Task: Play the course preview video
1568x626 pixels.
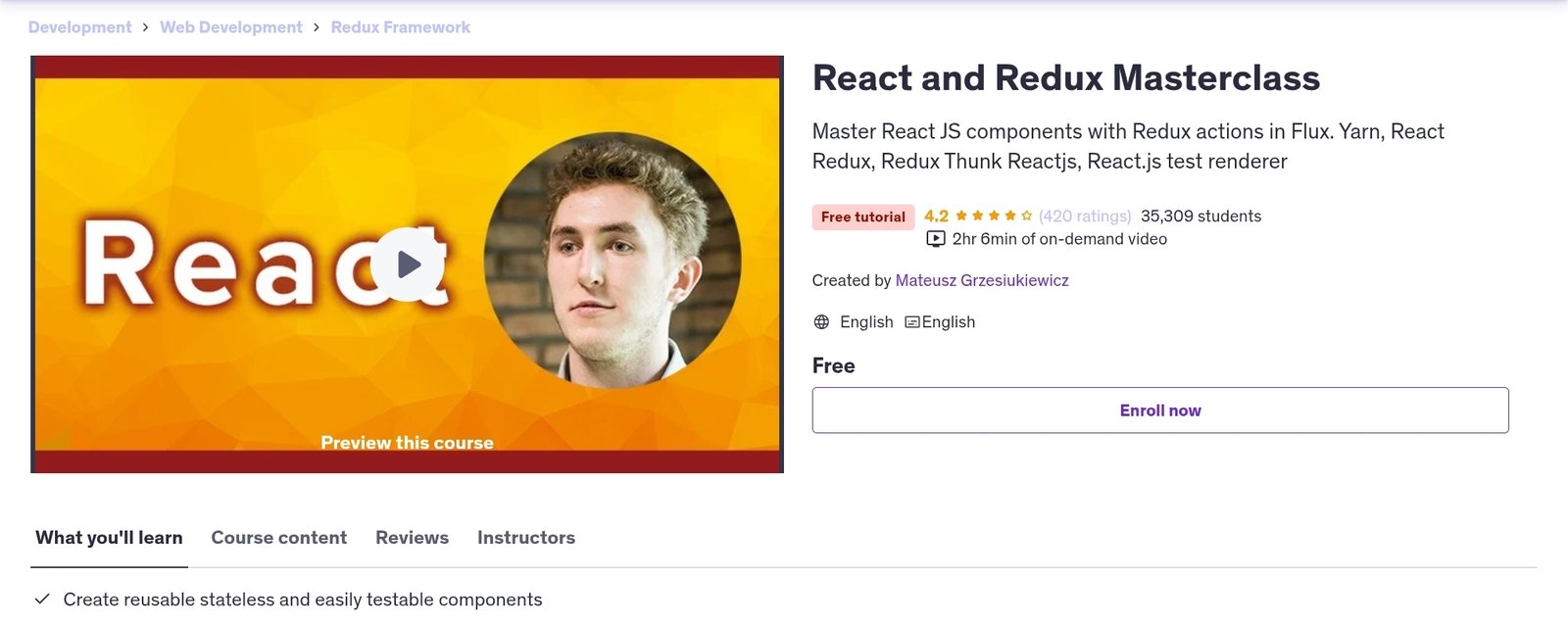Action: pyautogui.click(x=407, y=265)
